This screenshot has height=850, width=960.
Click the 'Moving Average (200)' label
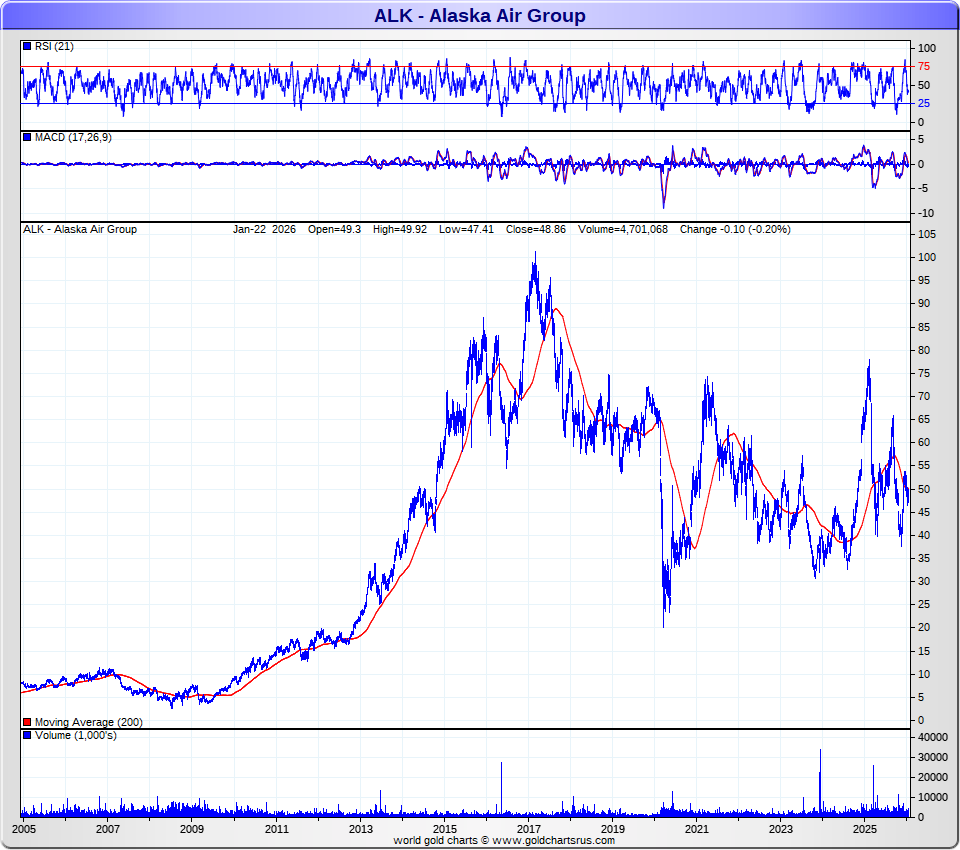(88, 722)
